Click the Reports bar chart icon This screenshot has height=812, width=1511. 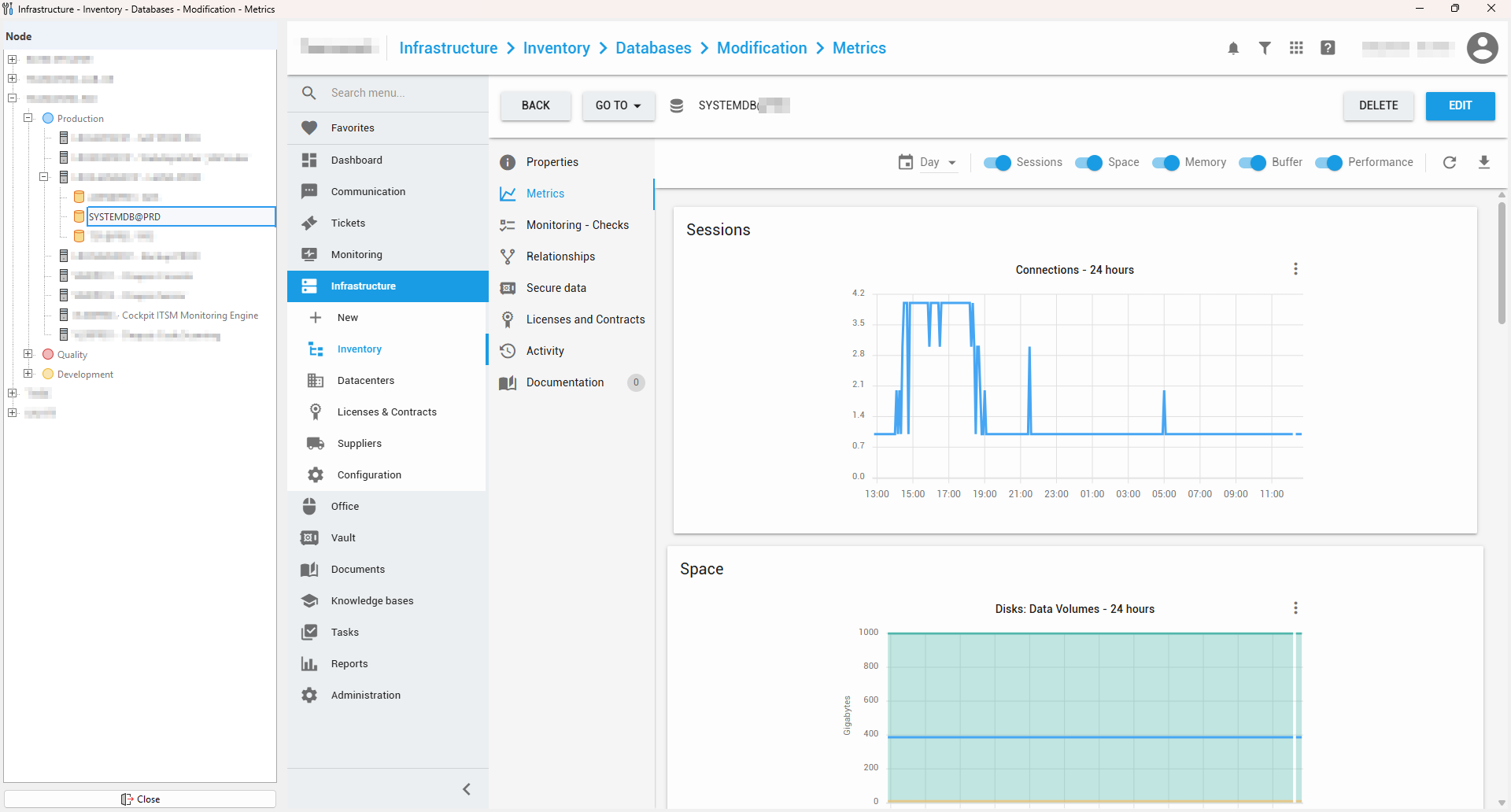309,663
